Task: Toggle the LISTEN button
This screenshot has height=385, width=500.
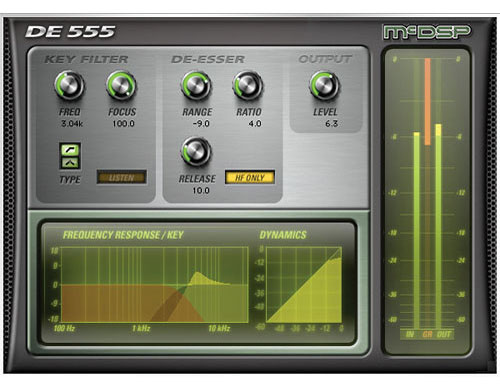Action: (121, 177)
